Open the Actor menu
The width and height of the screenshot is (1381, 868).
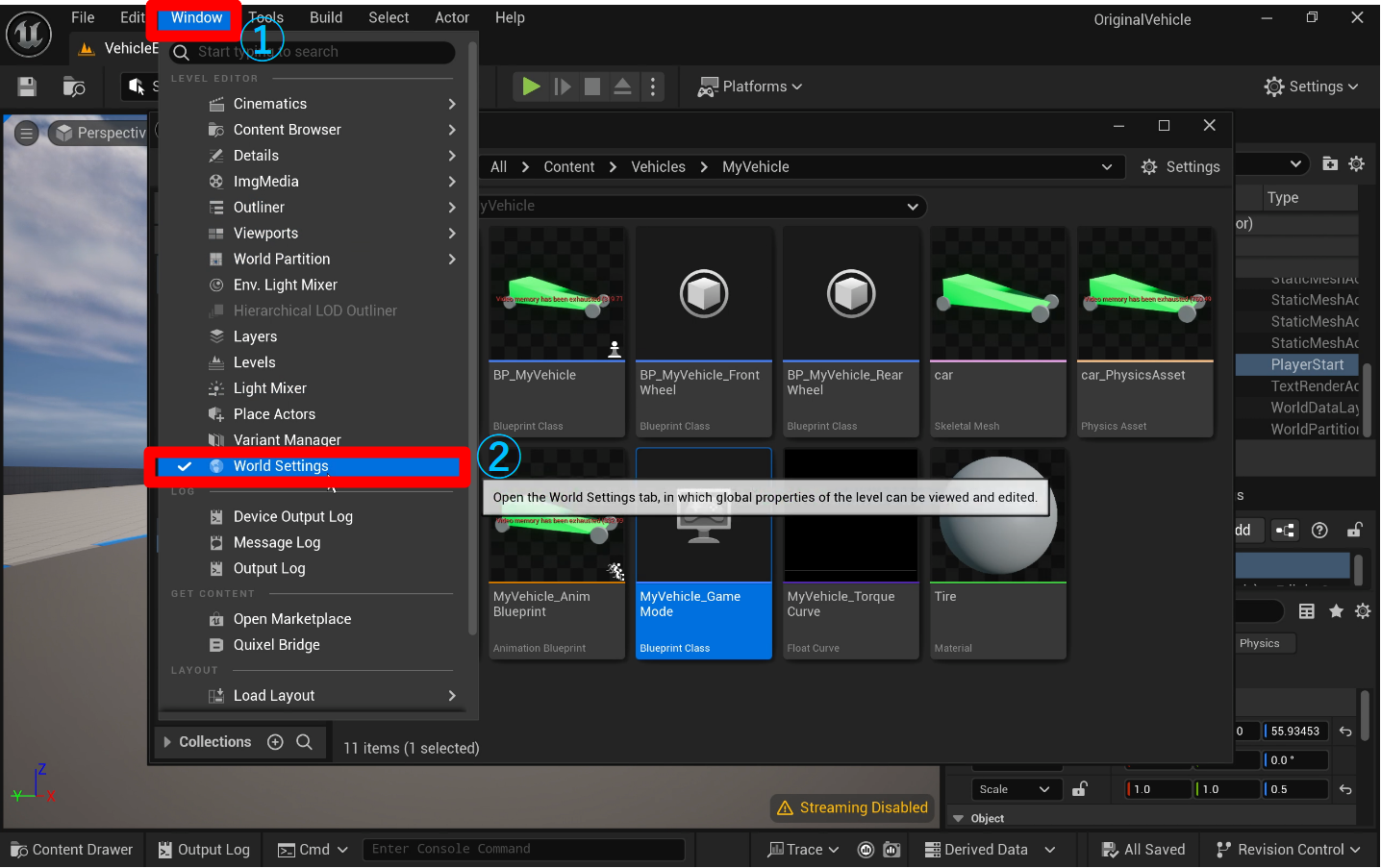(x=452, y=17)
